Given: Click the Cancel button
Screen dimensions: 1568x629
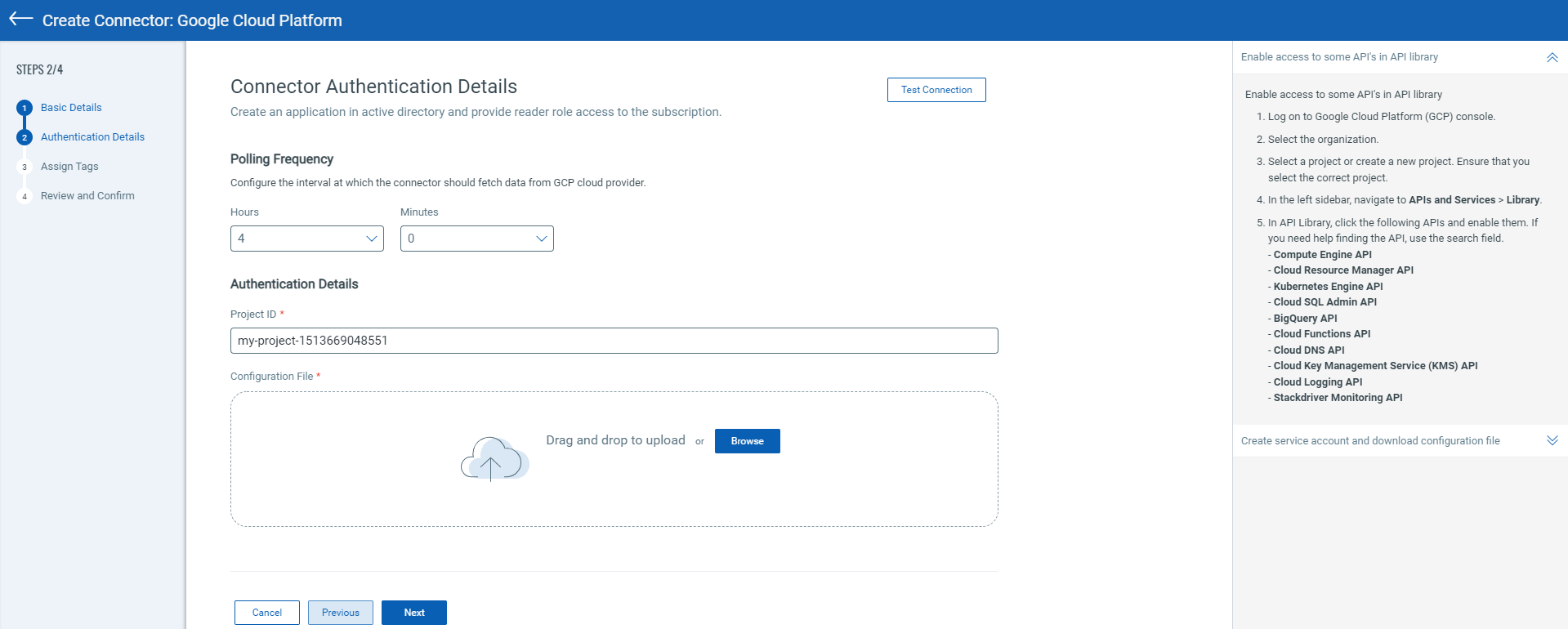Looking at the screenshot, I should pyautogui.click(x=267, y=613).
